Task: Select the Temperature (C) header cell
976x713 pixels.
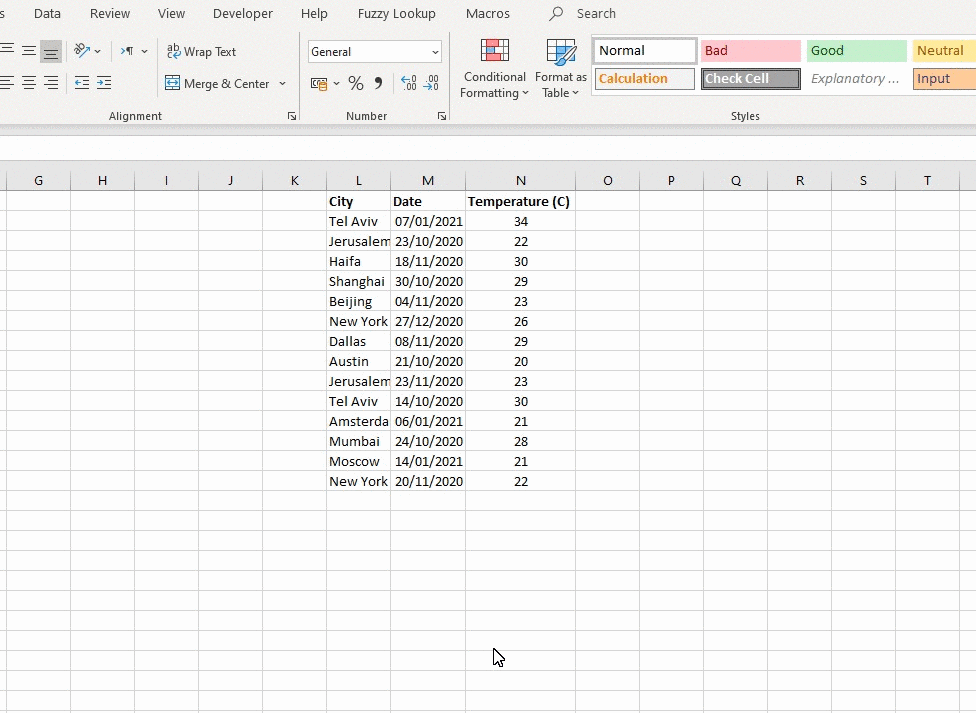Action: (519, 202)
